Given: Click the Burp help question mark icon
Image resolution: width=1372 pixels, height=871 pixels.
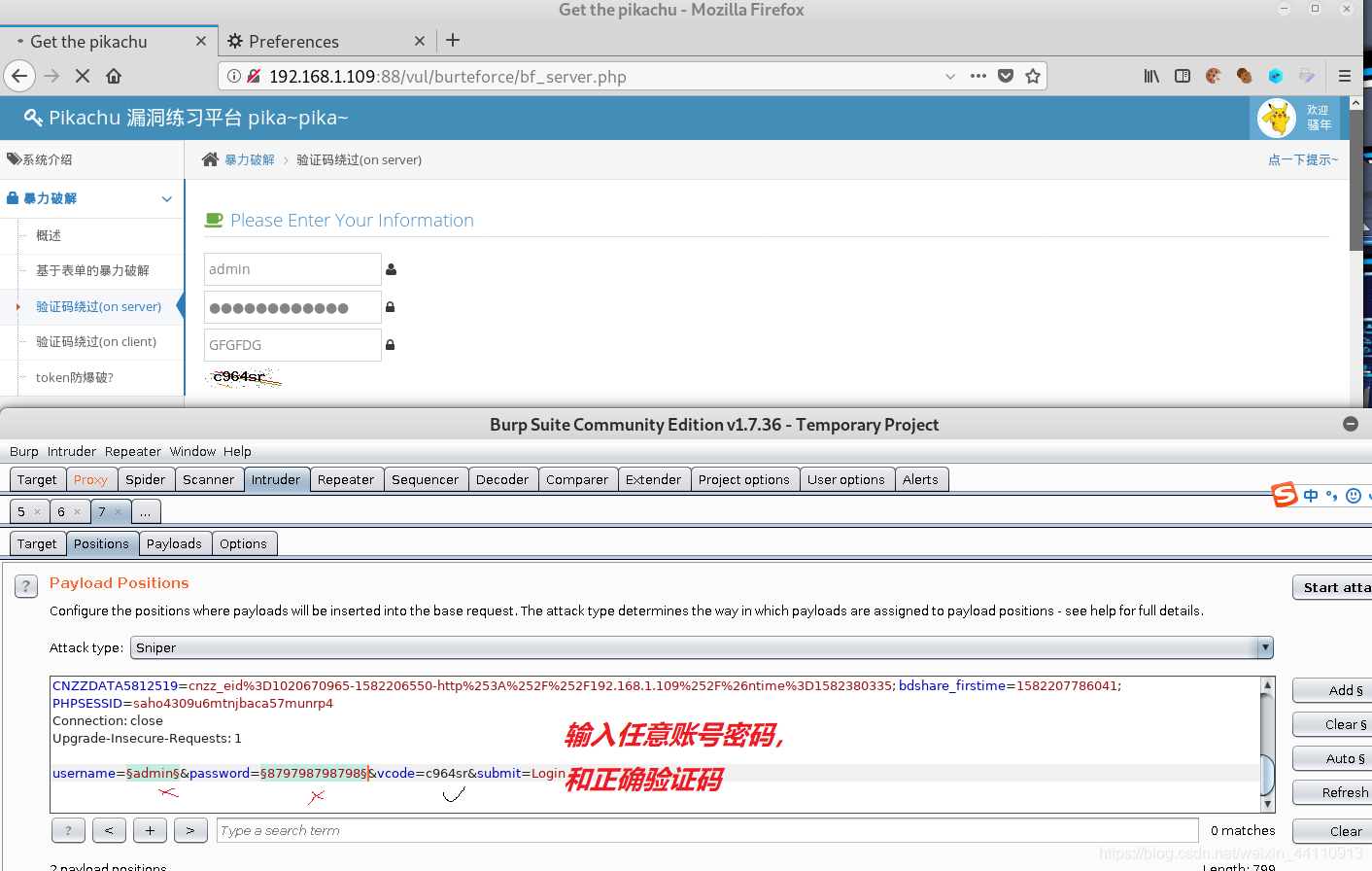Looking at the screenshot, I should tap(26, 586).
